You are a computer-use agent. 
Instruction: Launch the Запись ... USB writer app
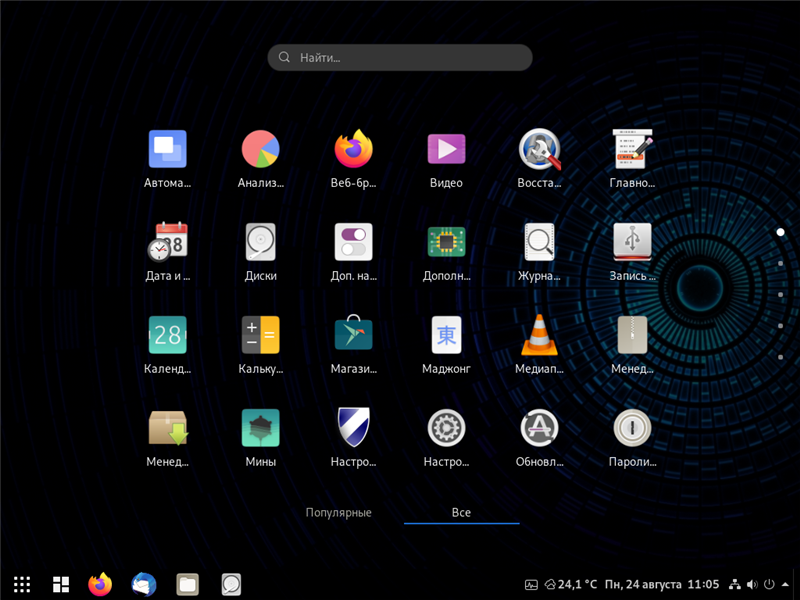(x=632, y=252)
